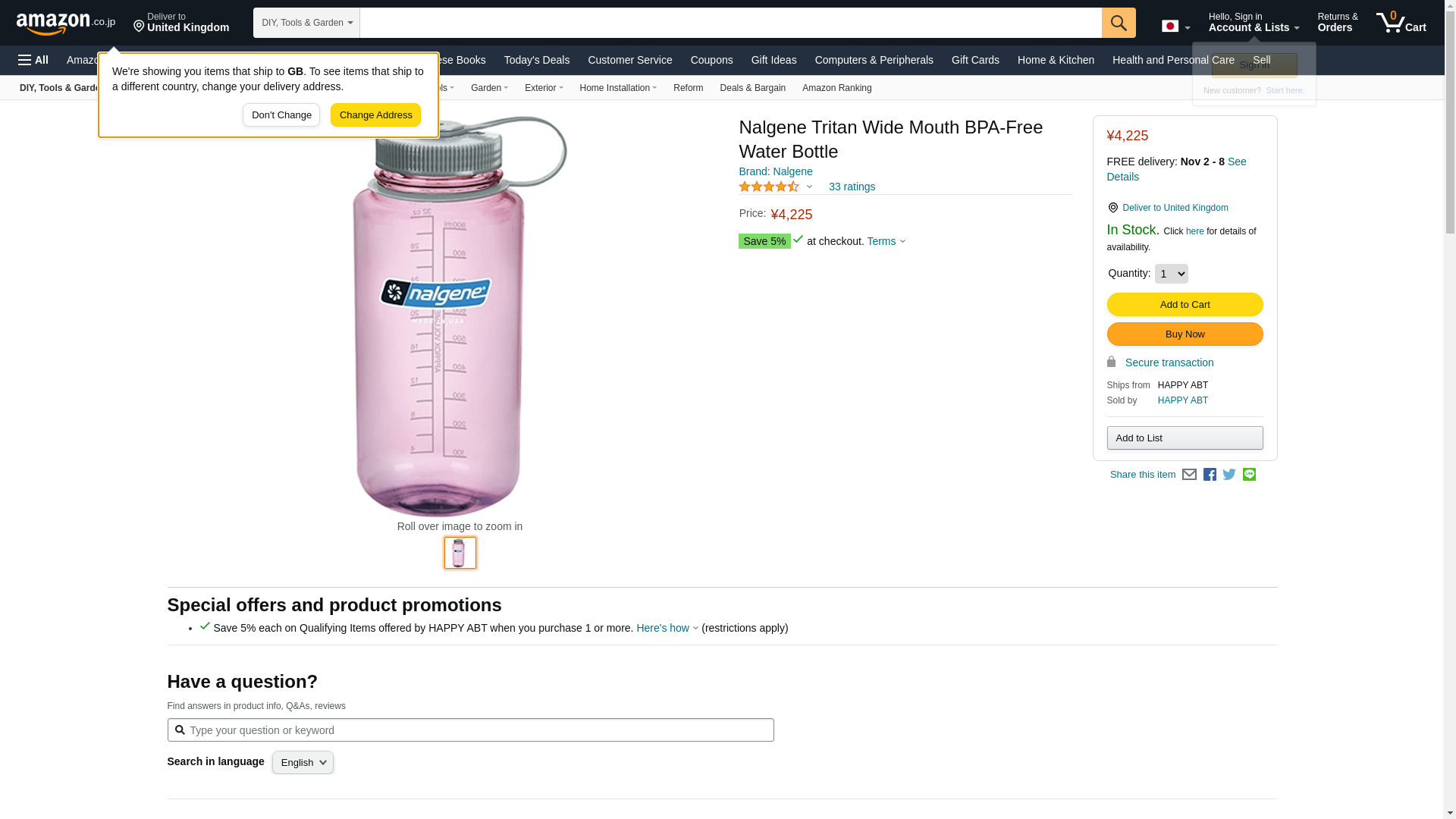The image size is (1456, 819).
Task: Open the 33 ratings link
Action: point(852,187)
